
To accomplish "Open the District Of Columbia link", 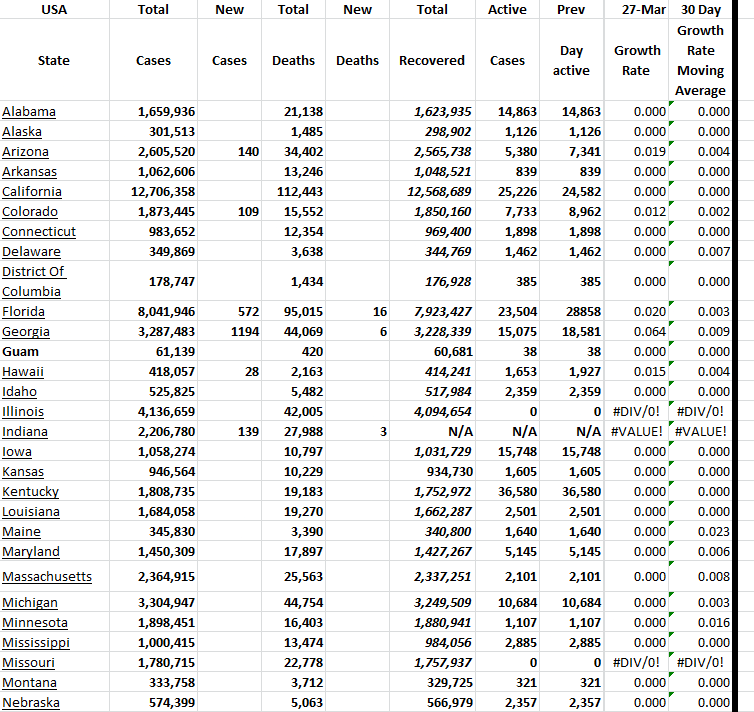I will point(33,281).
